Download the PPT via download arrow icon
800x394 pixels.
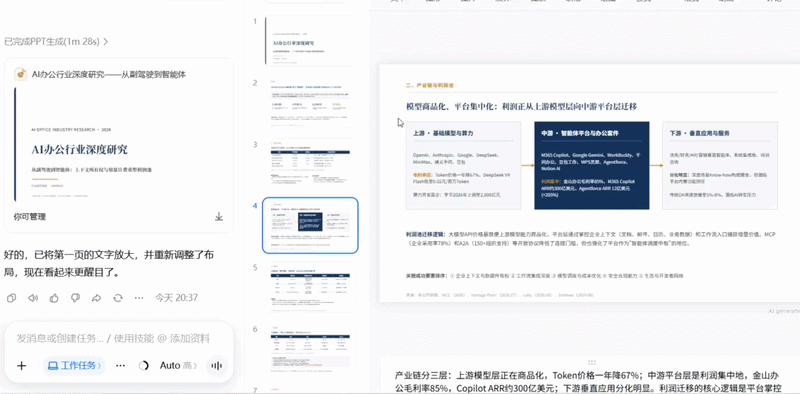point(219,216)
